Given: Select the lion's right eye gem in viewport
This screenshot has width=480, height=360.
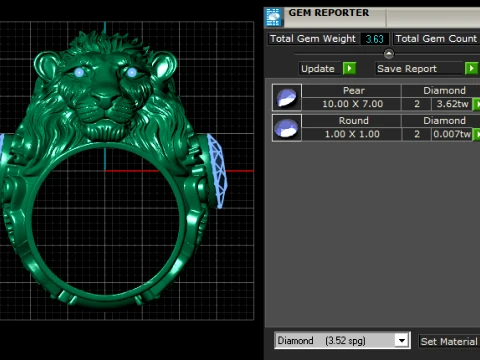Looking at the screenshot, I should 132,72.
